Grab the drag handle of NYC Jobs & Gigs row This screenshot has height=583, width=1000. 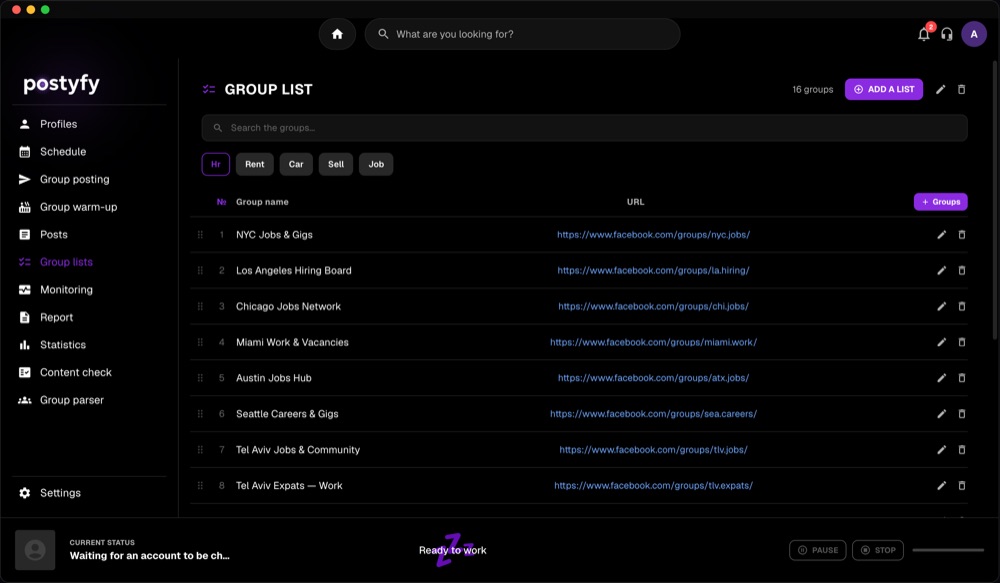(200, 235)
